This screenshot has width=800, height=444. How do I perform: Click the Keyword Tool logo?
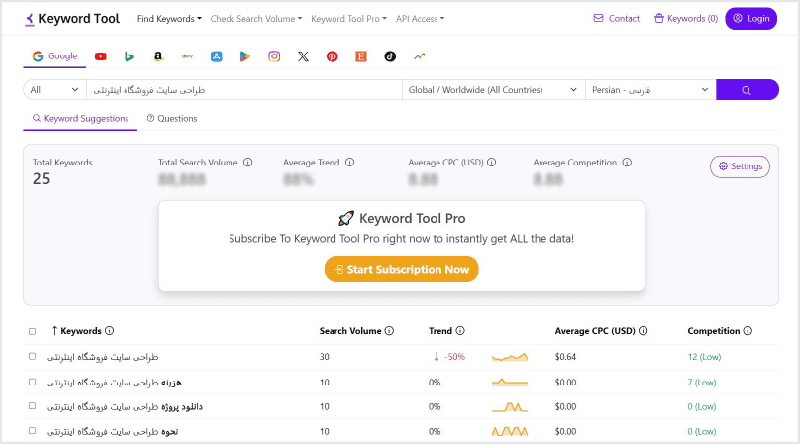pyautogui.click(x=72, y=19)
